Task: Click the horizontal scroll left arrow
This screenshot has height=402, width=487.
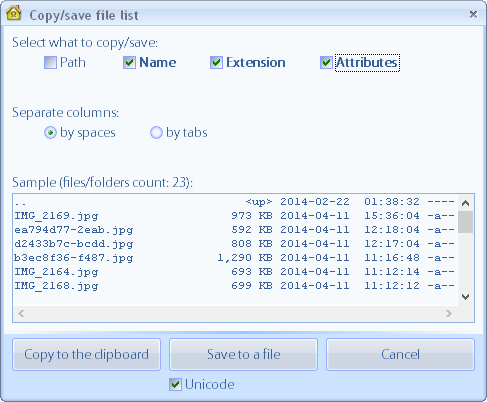Action: pyautogui.click(x=21, y=313)
